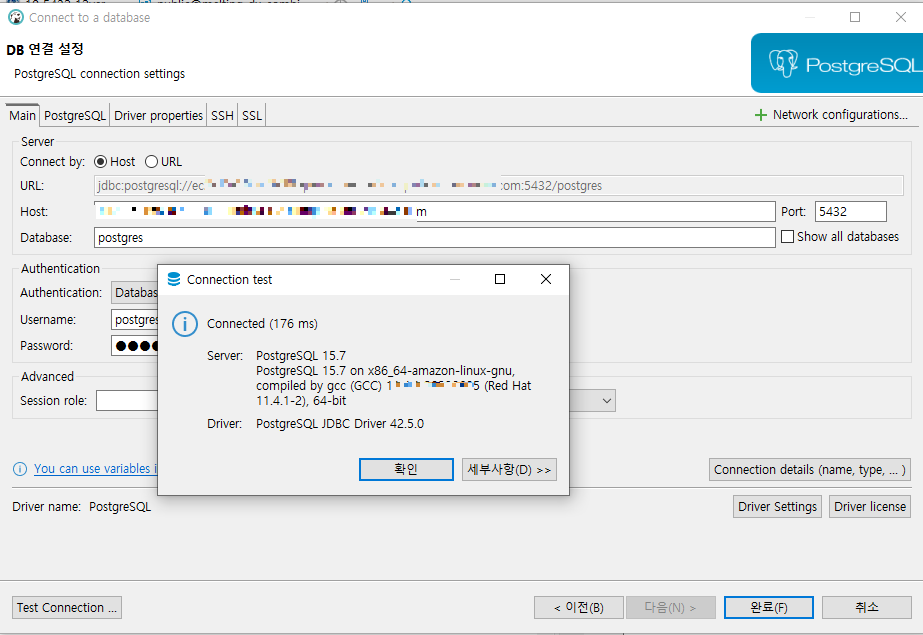Select the URL connect-by radio button

pos(151,162)
